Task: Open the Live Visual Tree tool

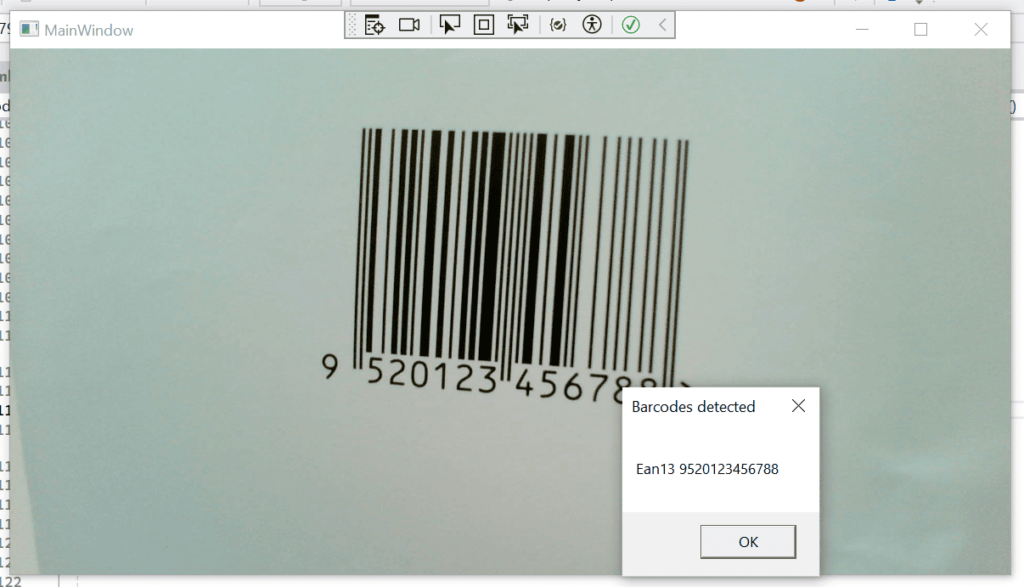Action: click(x=374, y=24)
